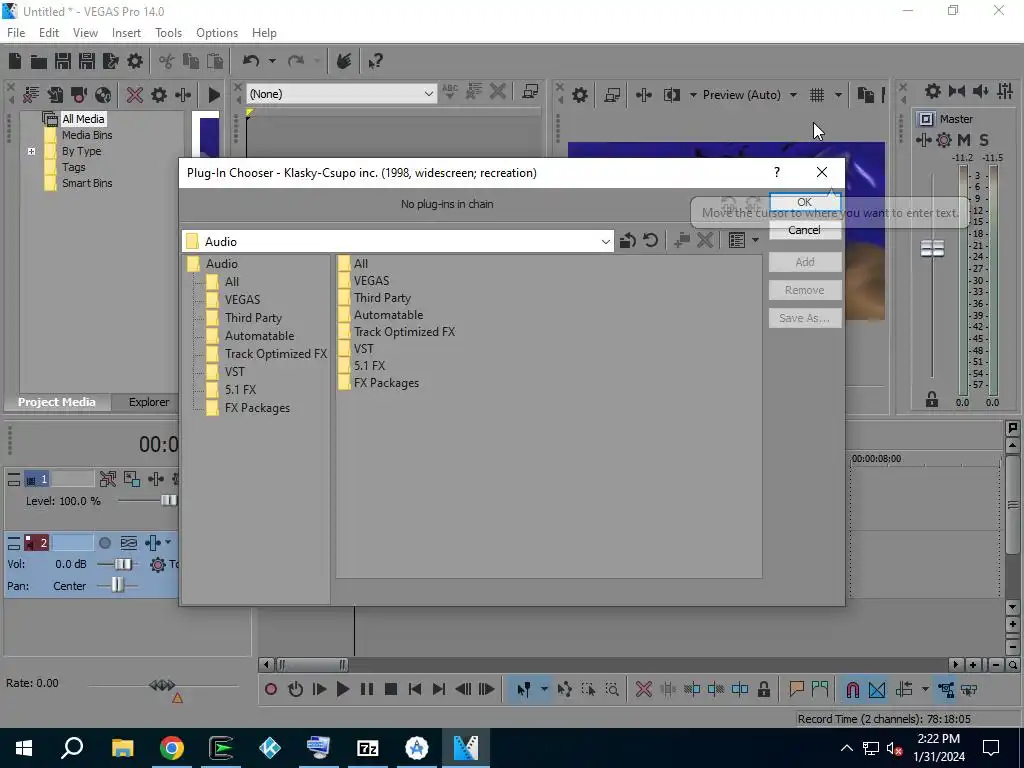Open the Overlays grid dropdown arrow

tap(838, 95)
